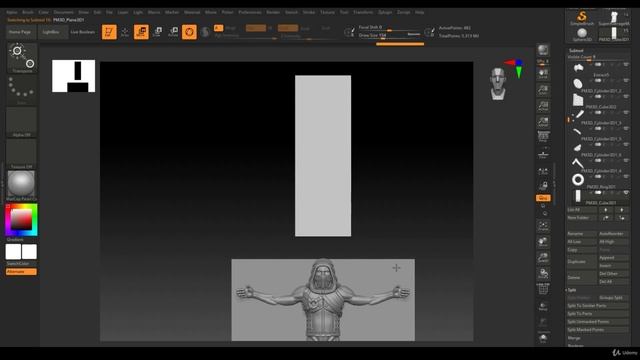Open the Preferences menu
Image resolution: width=640 pixels, height=360 pixels.
[x=250, y=12]
